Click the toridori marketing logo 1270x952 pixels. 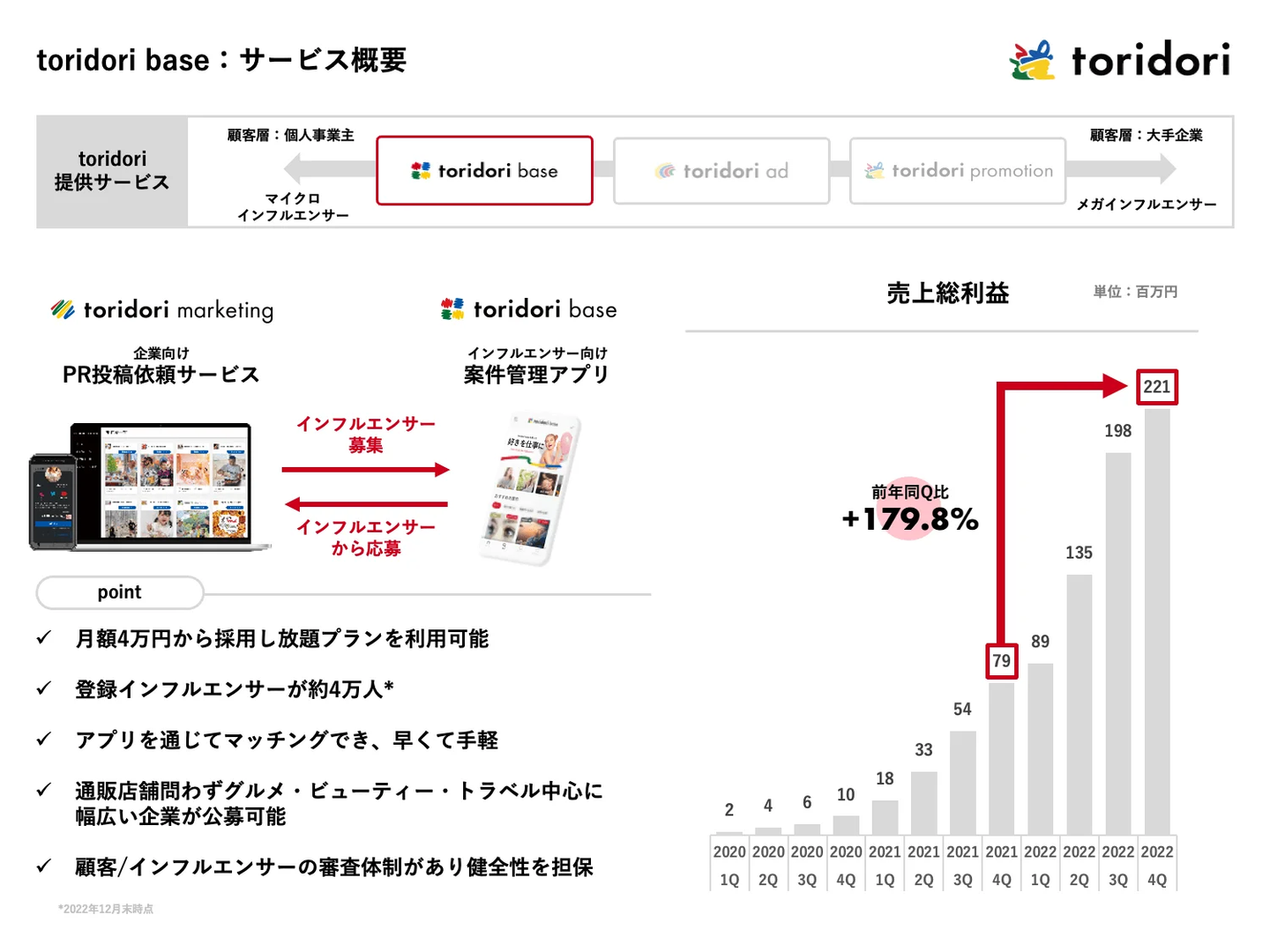(x=162, y=309)
